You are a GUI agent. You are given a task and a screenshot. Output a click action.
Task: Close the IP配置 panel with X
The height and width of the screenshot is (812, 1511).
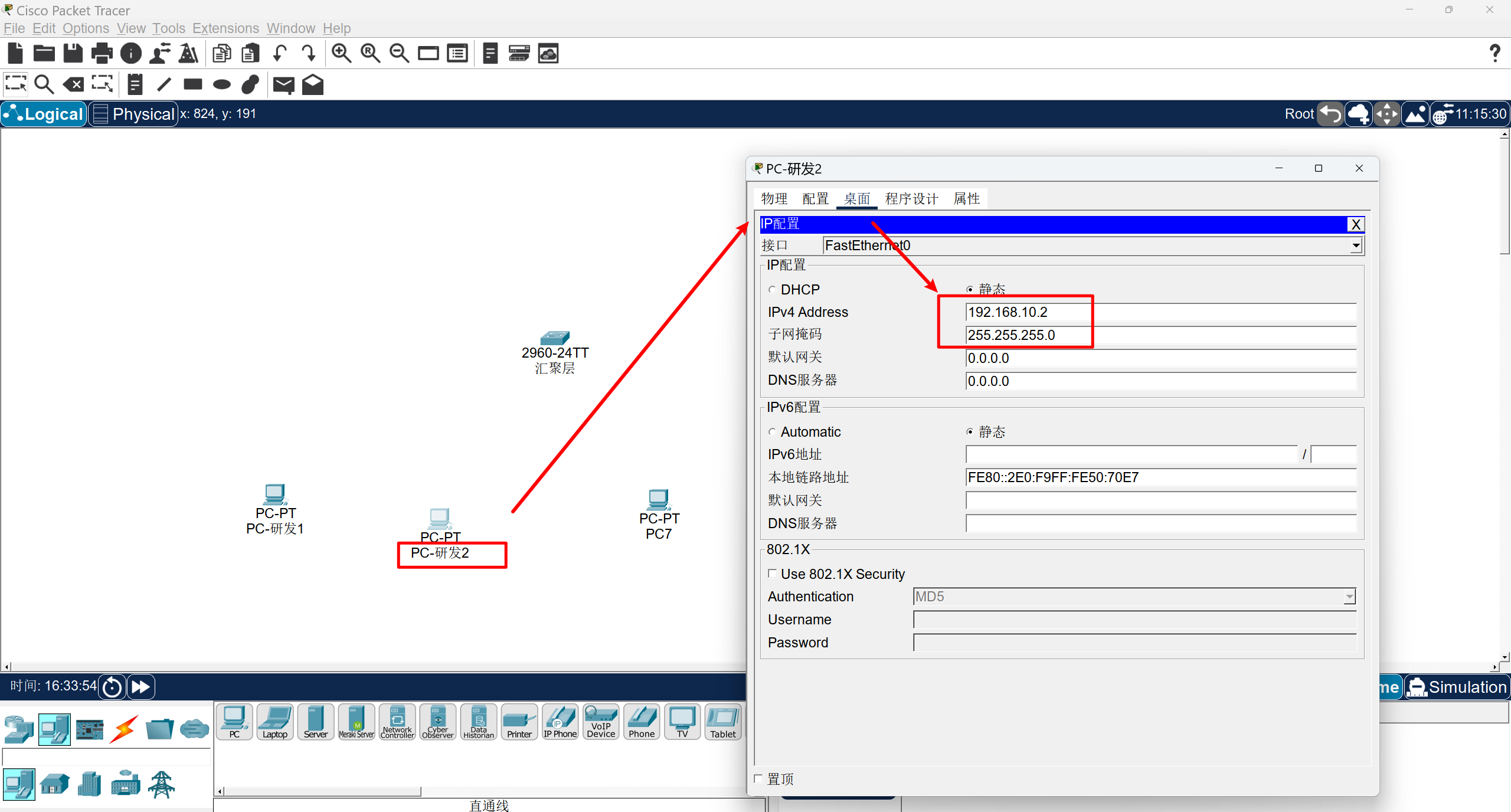tap(1356, 224)
